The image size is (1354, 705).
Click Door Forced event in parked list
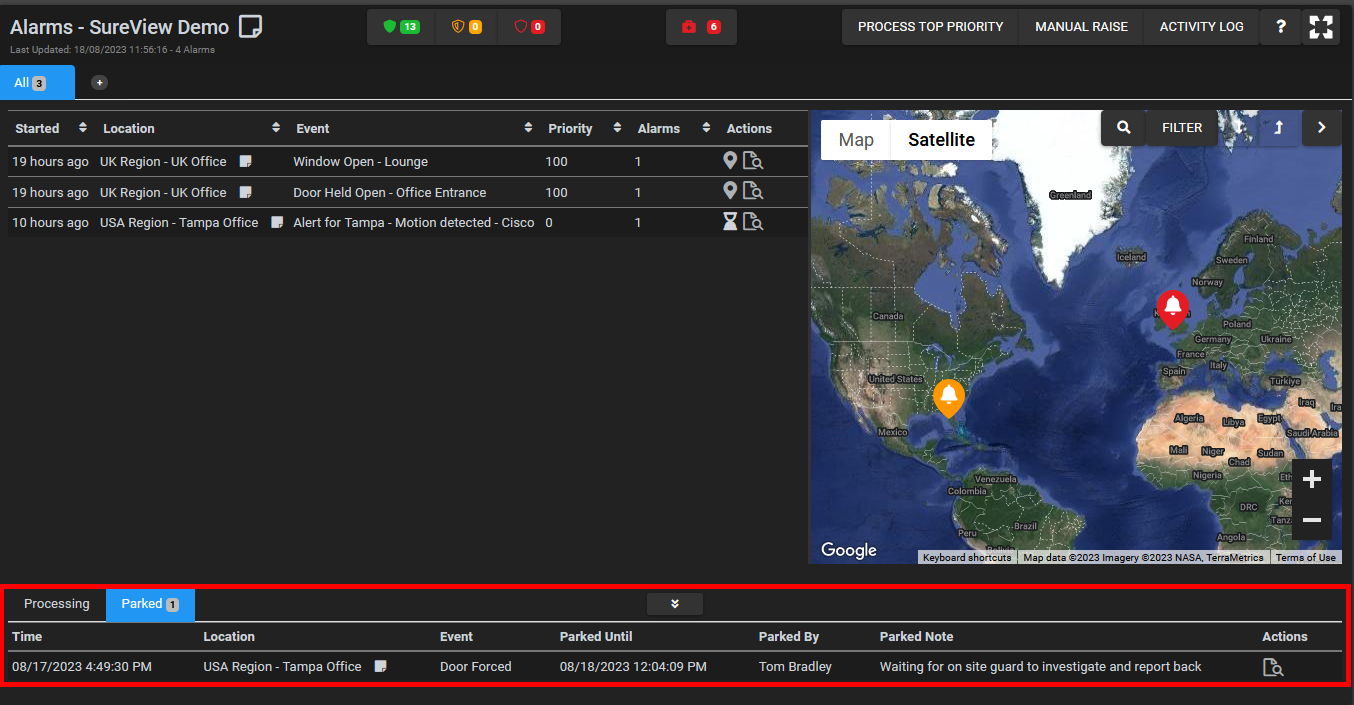[x=475, y=667]
